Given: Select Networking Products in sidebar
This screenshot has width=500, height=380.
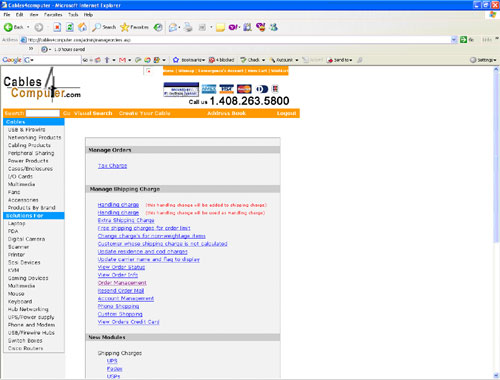Looking at the screenshot, I should (x=34, y=137).
